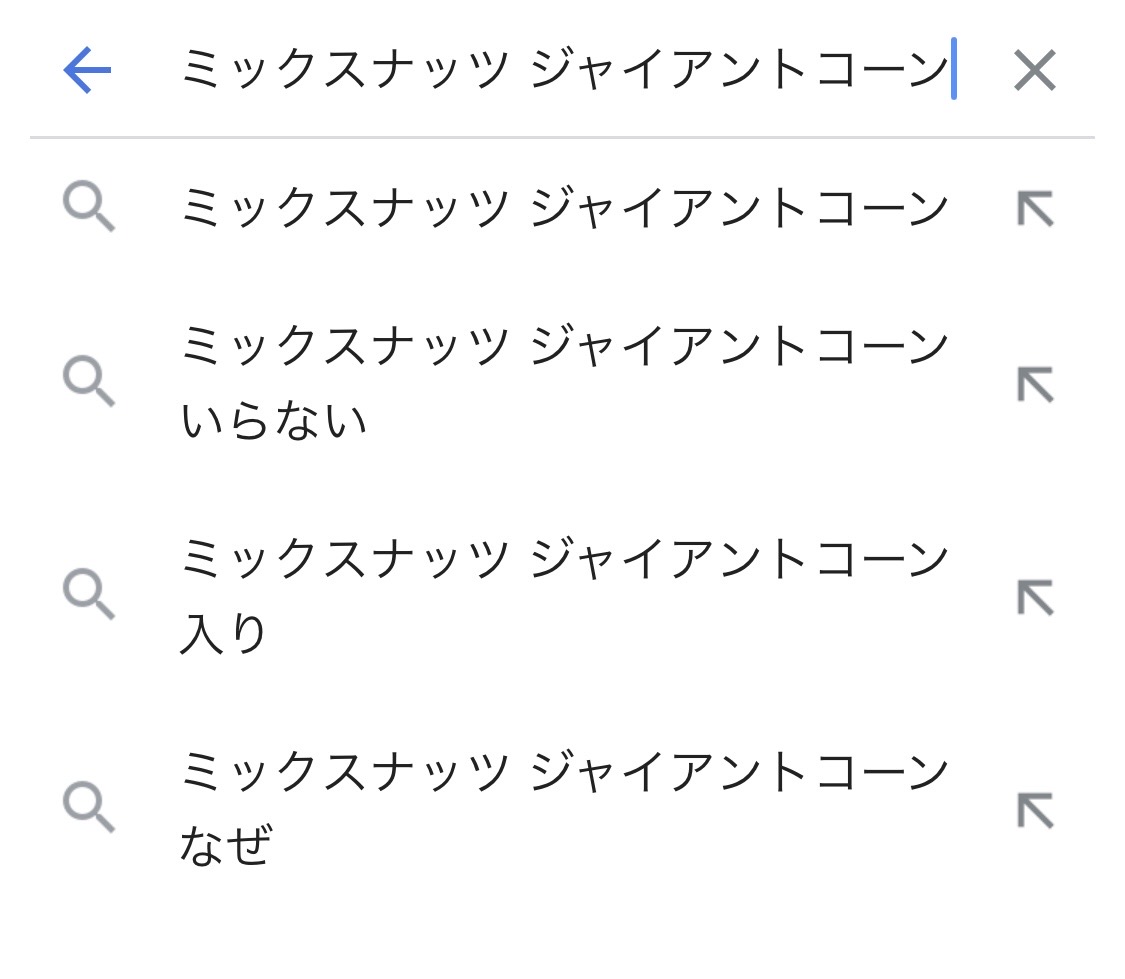Select the suggestion ending with いらない
This screenshot has width=1125, height=979.
[x=563, y=383]
